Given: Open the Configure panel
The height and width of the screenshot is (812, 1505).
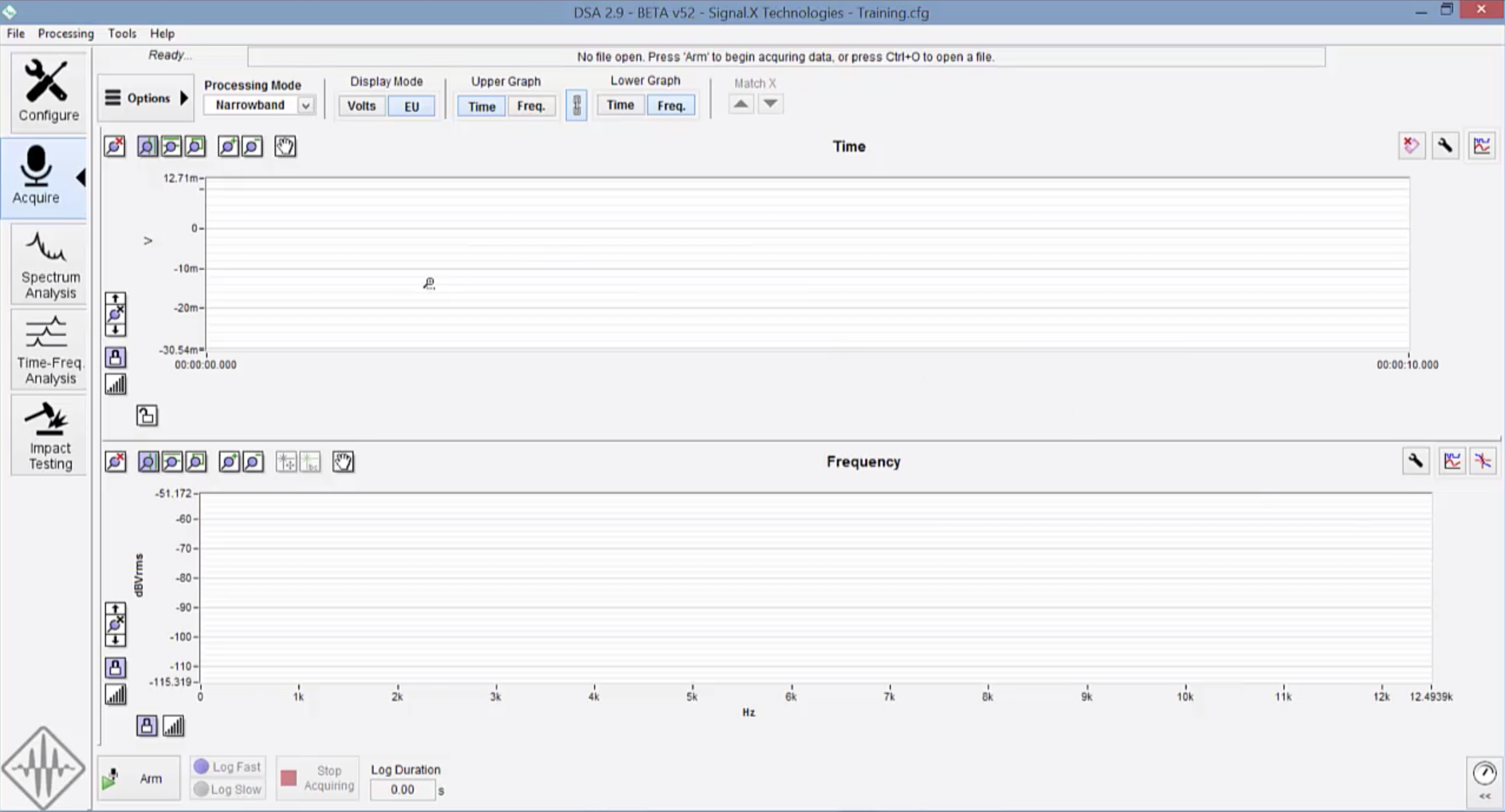Looking at the screenshot, I should tap(48, 91).
